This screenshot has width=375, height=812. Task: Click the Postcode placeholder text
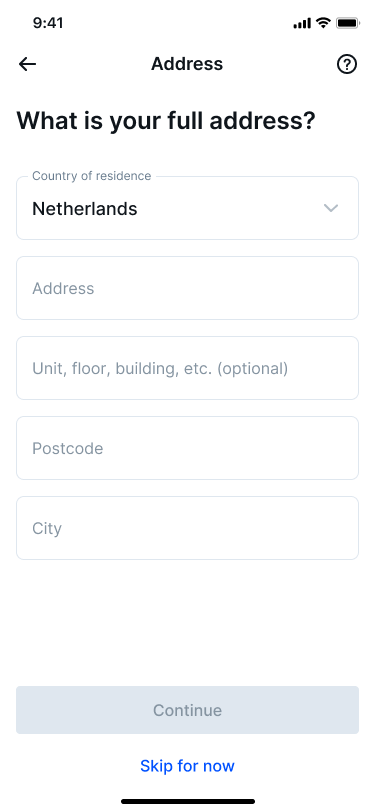[68, 448]
